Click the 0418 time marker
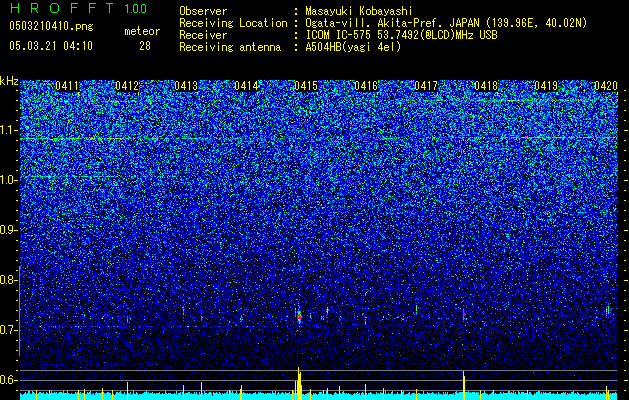The image size is (629, 400). tap(486, 86)
